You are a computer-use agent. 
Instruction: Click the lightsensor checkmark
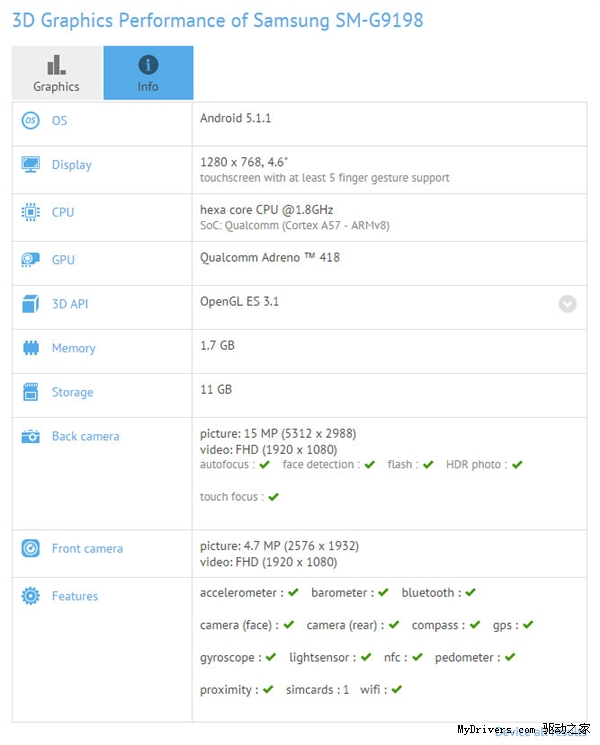[366, 657]
